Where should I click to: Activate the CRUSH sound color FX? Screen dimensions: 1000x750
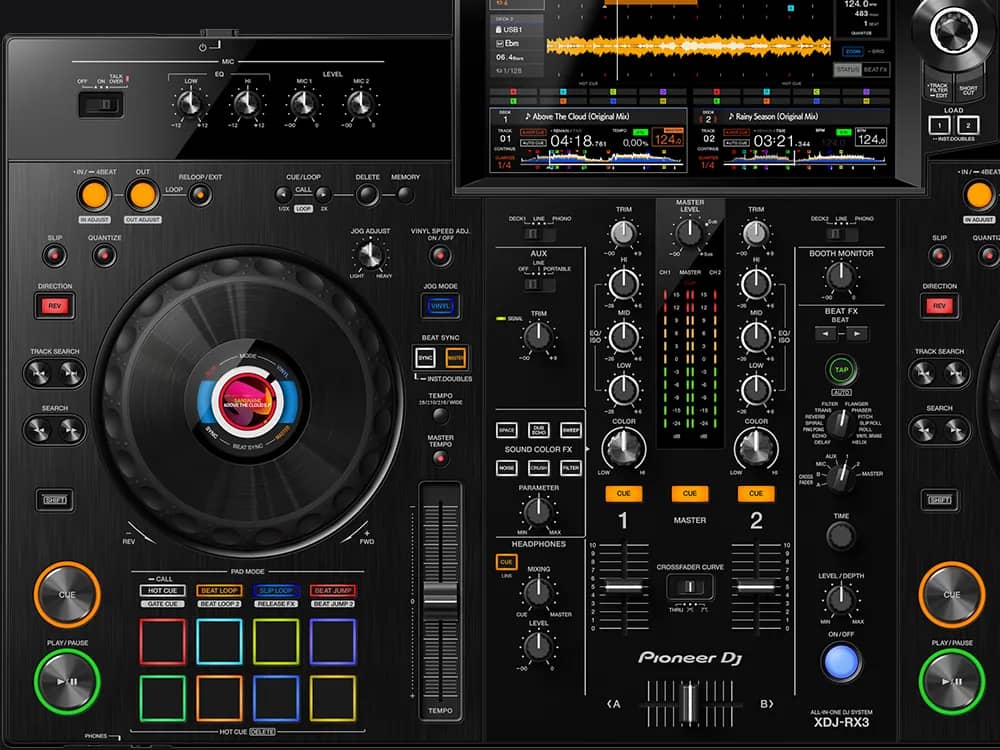pyautogui.click(x=539, y=468)
